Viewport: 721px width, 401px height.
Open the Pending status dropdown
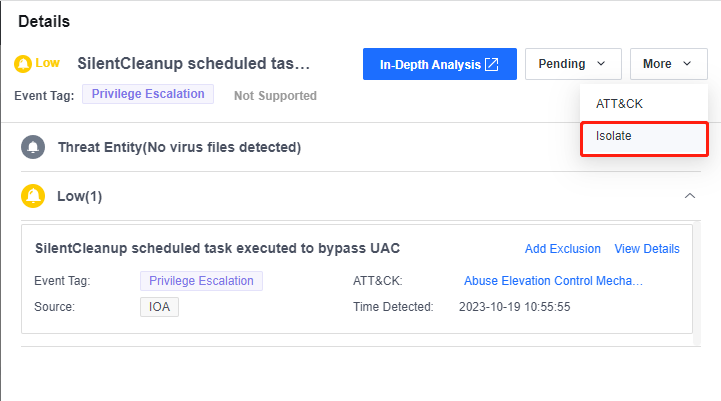pyautogui.click(x=572, y=64)
